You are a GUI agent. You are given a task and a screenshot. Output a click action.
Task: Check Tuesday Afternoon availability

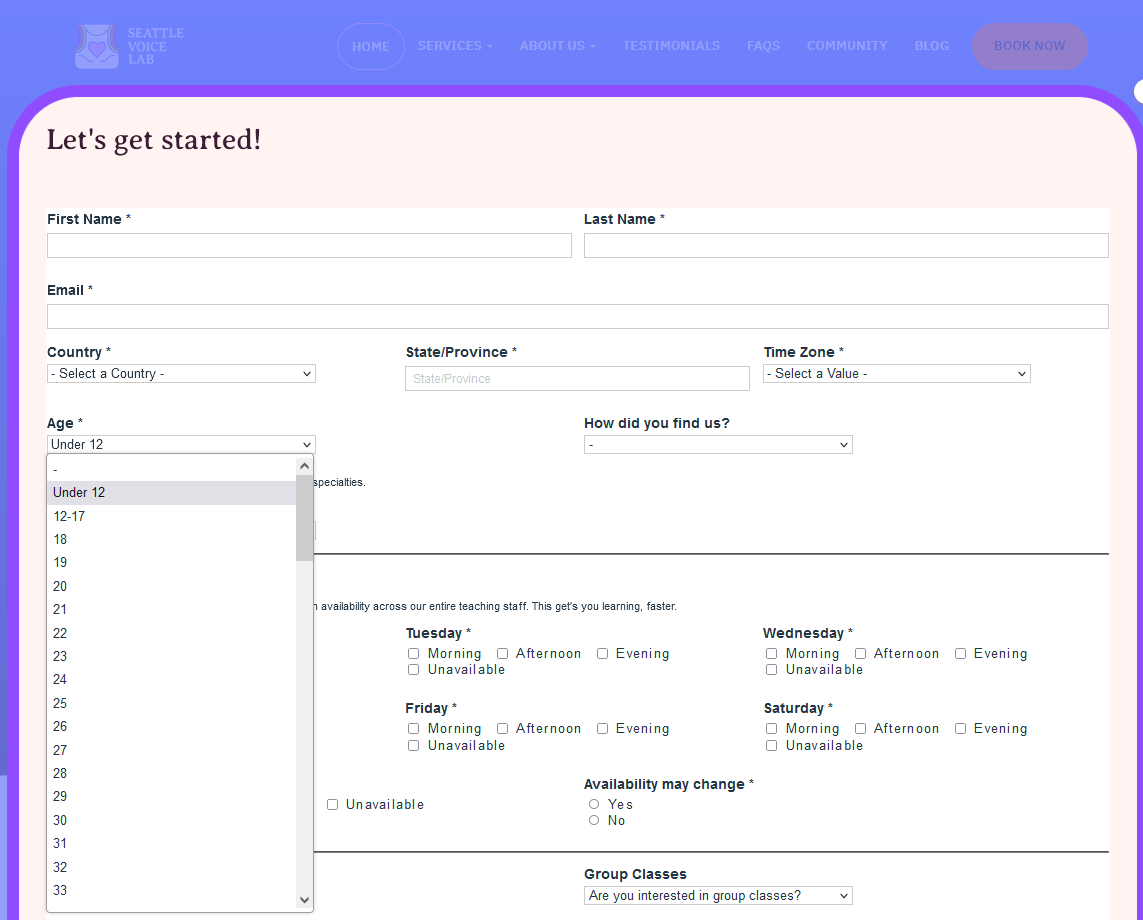pyautogui.click(x=502, y=654)
